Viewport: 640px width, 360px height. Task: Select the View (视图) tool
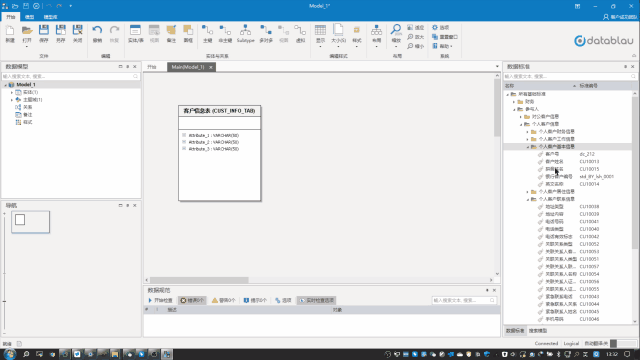(154, 33)
